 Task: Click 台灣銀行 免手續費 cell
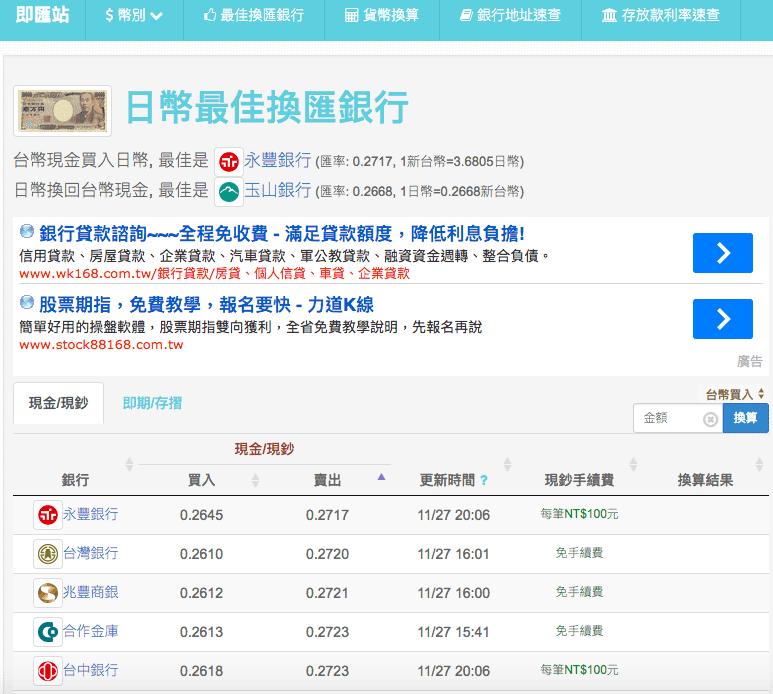tap(579, 553)
